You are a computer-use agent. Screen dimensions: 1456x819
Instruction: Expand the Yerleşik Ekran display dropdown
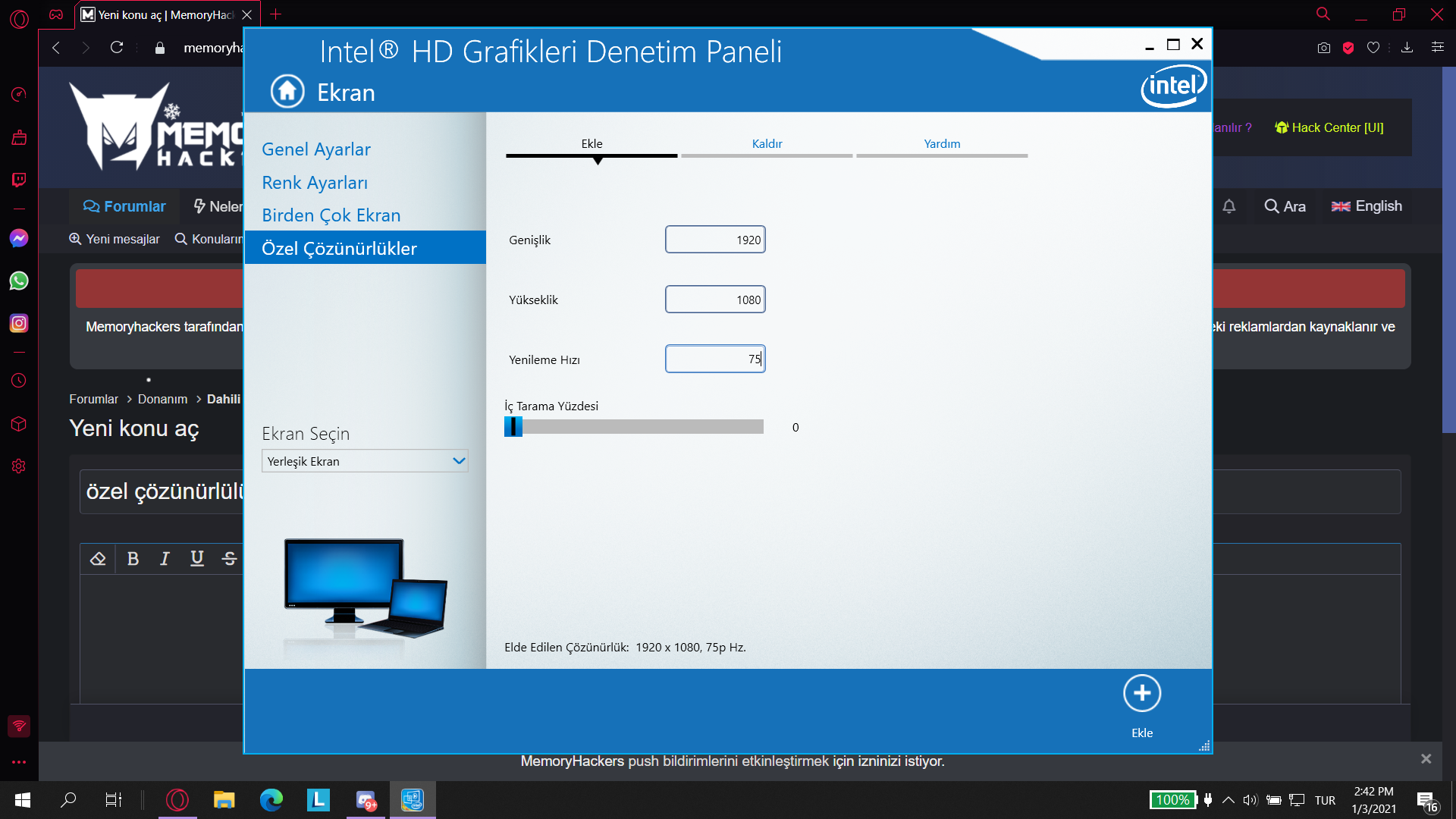(365, 461)
